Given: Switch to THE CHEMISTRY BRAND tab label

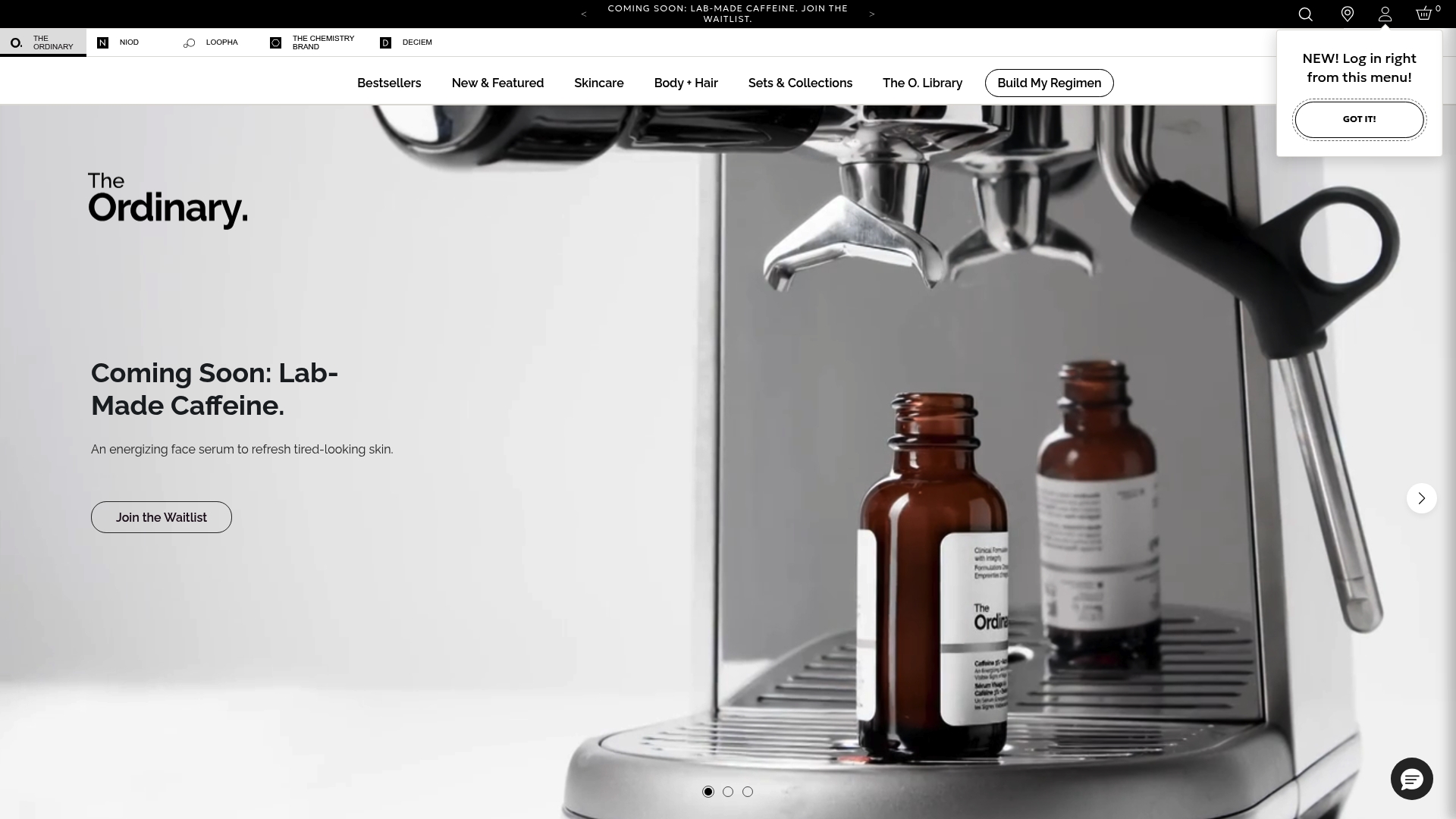Looking at the screenshot, I should (x=323, y=42).
